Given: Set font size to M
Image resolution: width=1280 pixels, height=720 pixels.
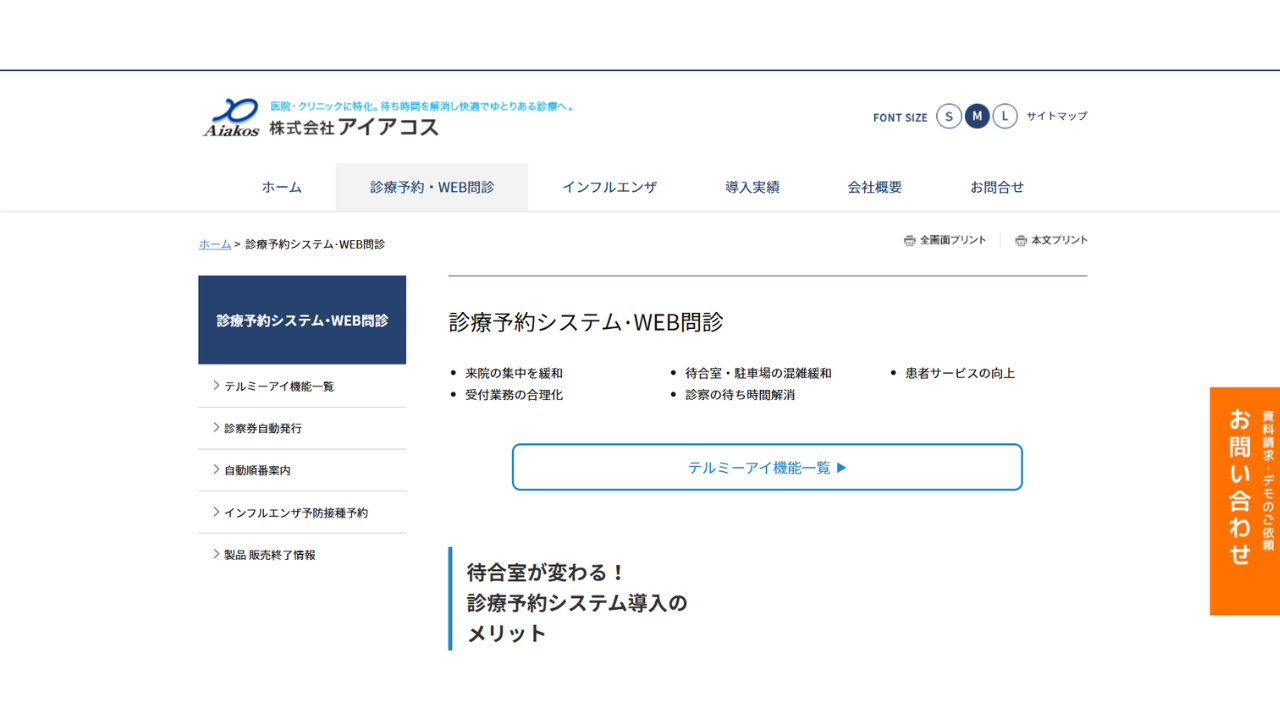Looking at the screenshot, I should (977, 116).
